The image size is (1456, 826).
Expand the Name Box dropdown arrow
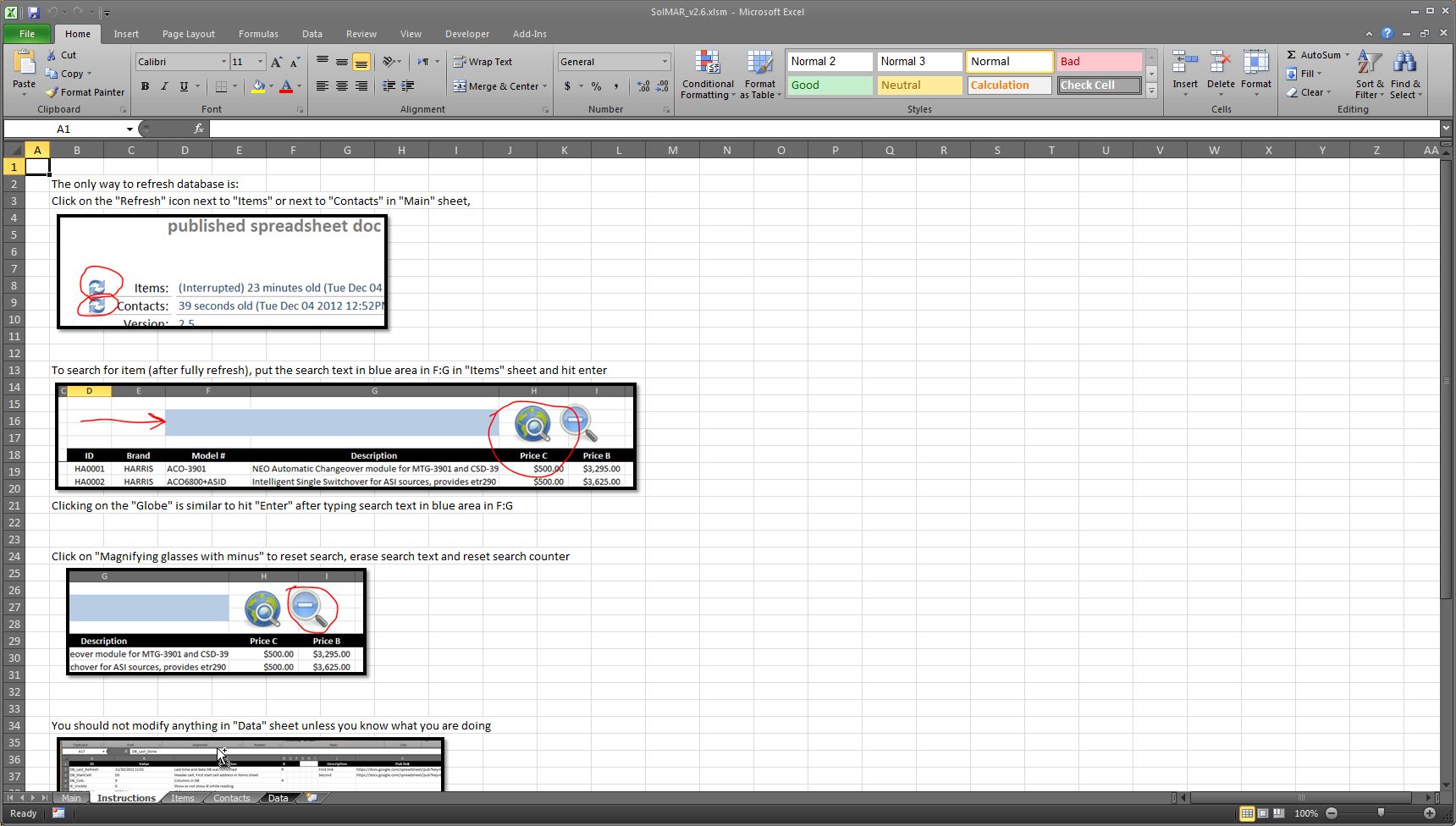tap(130, 129)
